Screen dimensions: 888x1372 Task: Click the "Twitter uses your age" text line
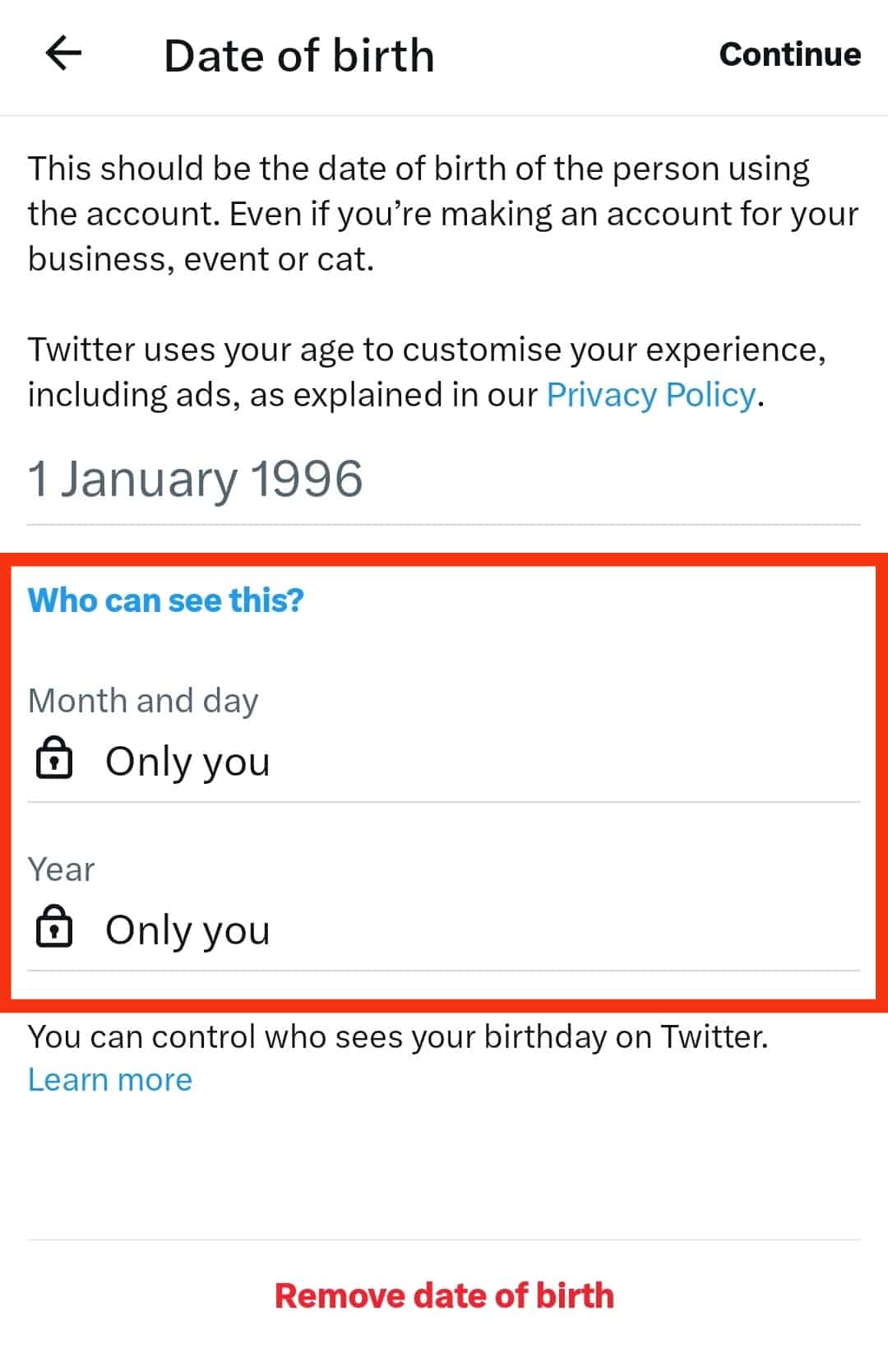pyautogui.click(x=426, y=350)
